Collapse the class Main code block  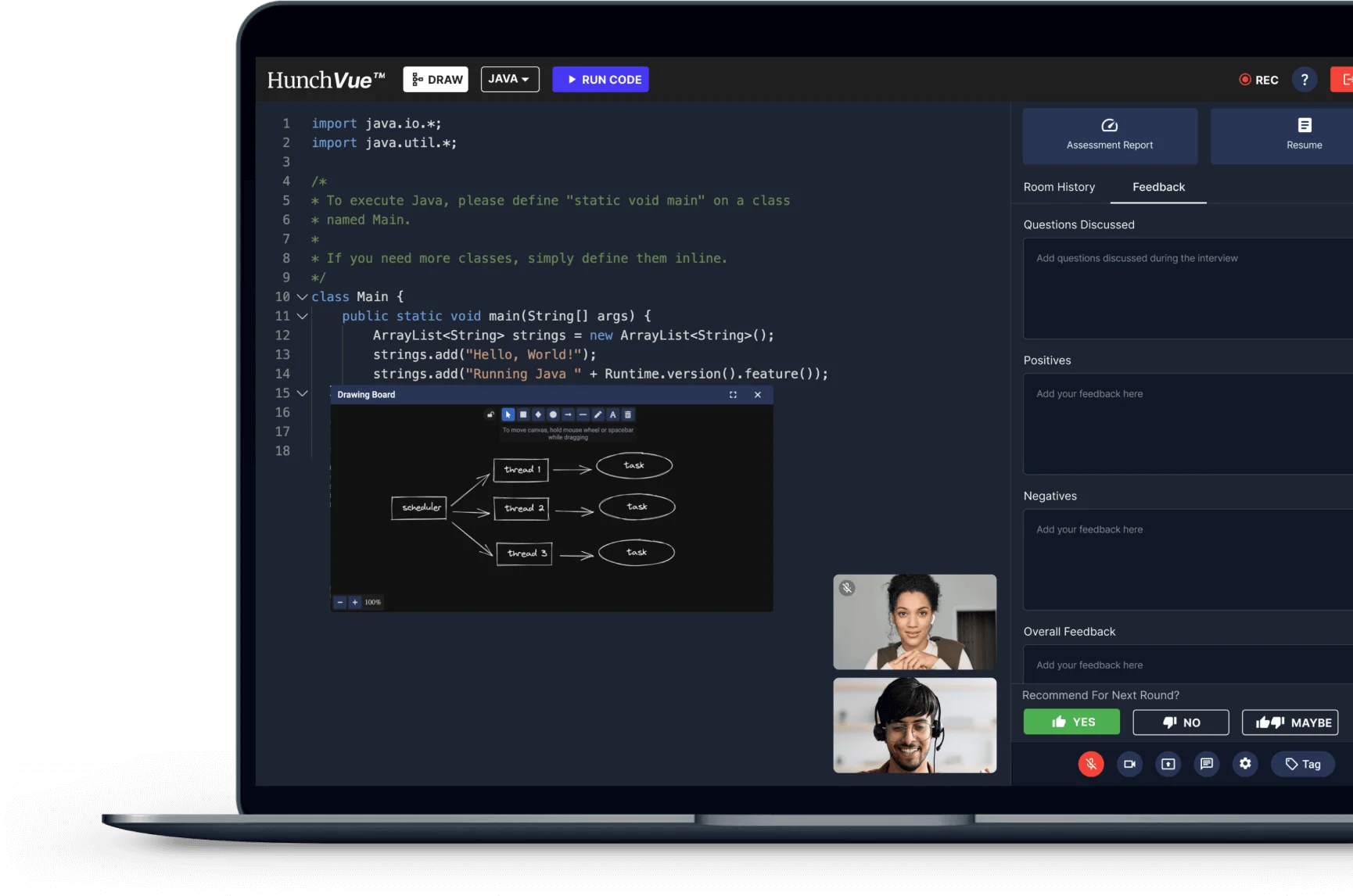pos(301,297)
